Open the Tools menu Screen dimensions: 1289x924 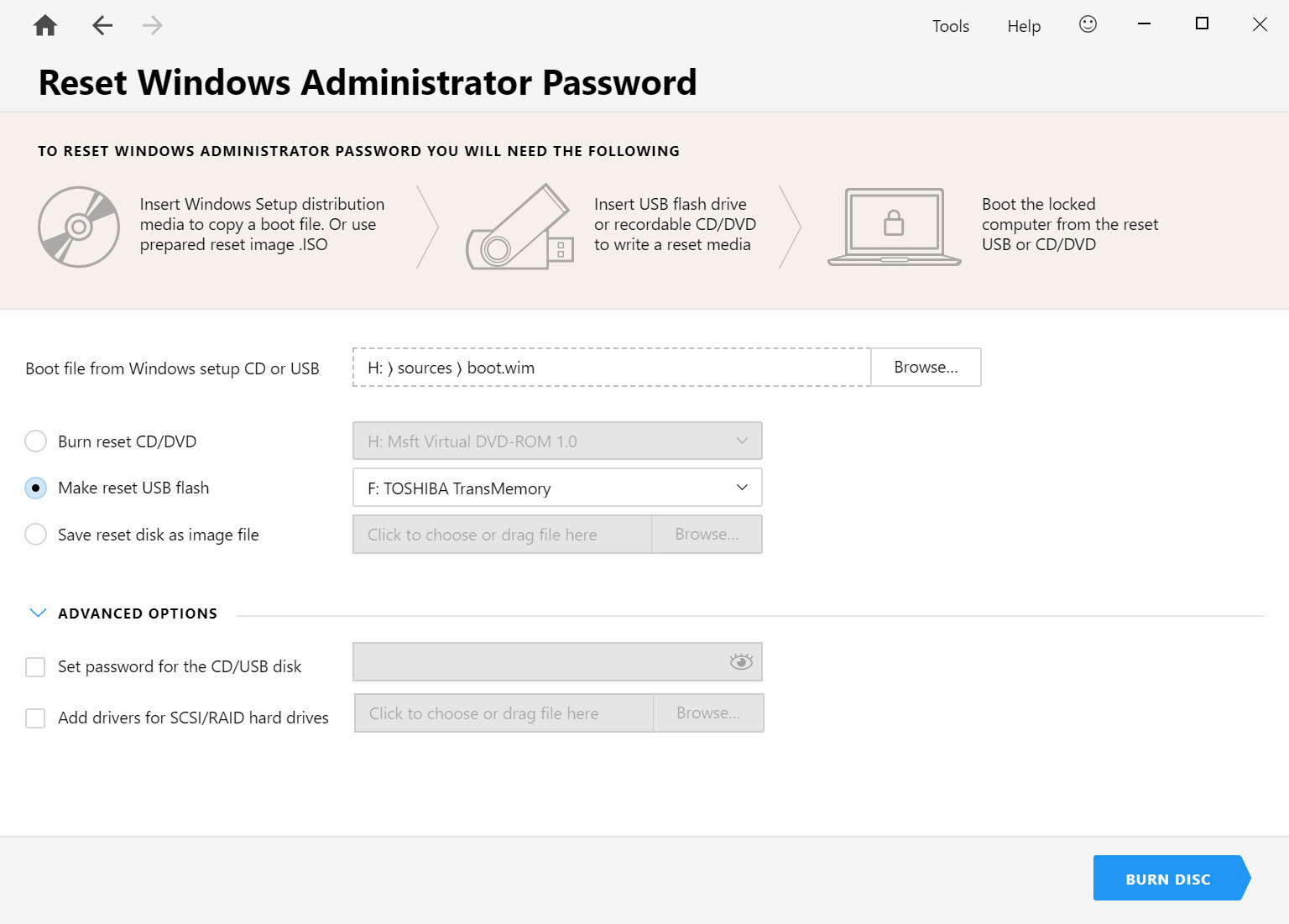point(950,26)
